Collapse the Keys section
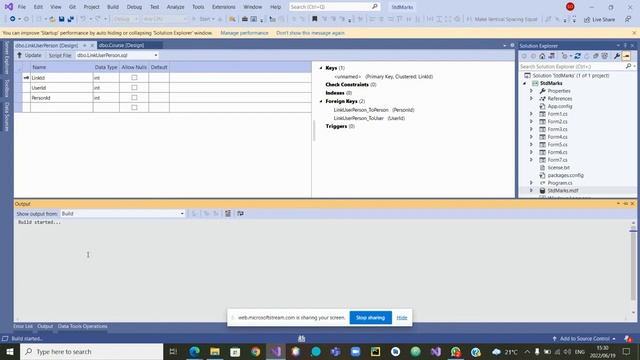The image size is (640, 360). tap(321, 68)
